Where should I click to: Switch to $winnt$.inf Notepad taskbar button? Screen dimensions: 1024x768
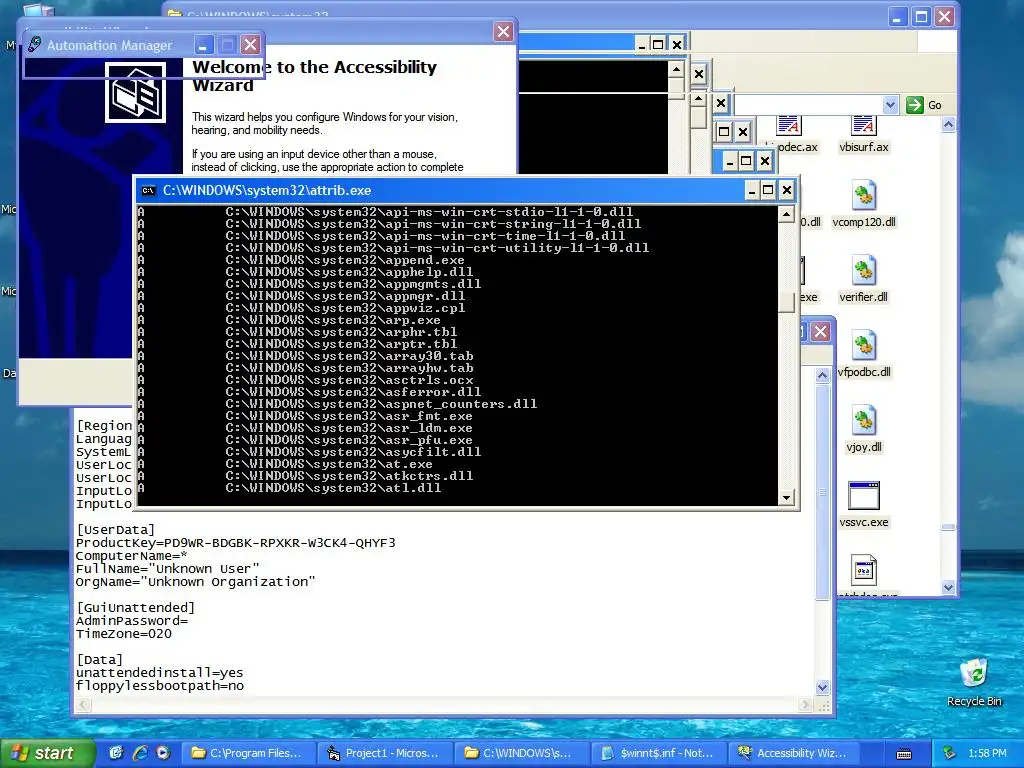(658, 753)
